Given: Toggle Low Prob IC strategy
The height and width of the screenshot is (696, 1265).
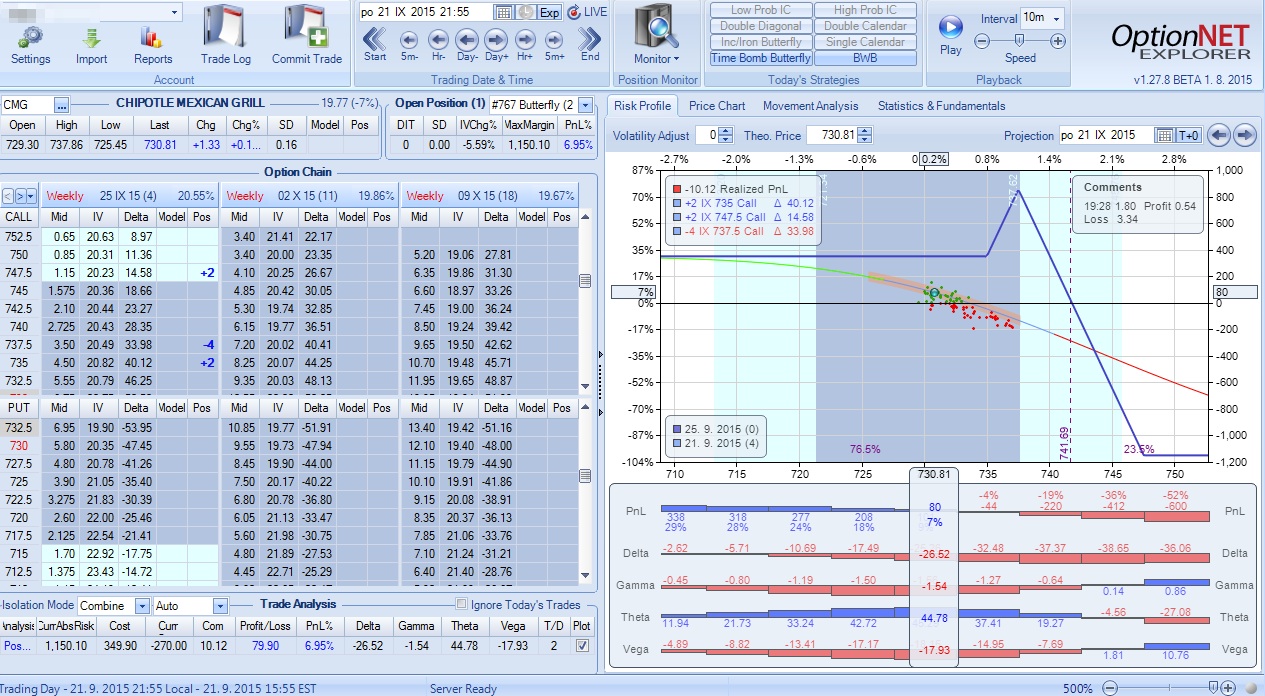Looking at the screenshot, I should (761, 10).
